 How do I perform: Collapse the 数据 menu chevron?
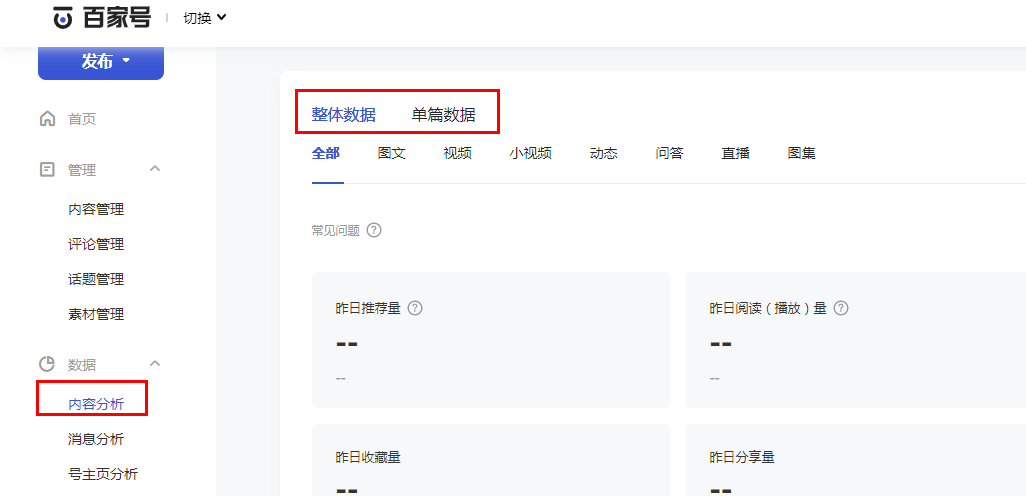click(x=155, y=363)
